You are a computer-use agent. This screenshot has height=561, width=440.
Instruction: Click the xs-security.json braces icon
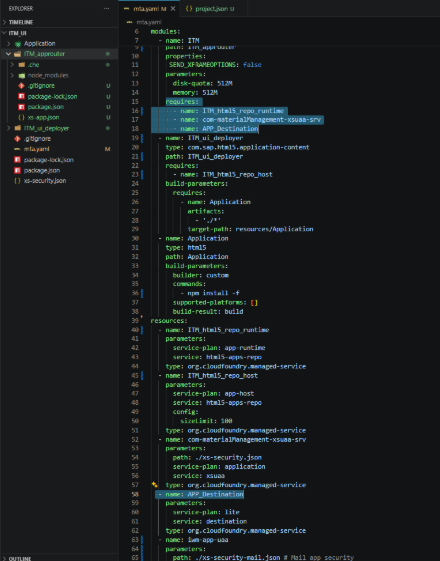pos(17,181)
